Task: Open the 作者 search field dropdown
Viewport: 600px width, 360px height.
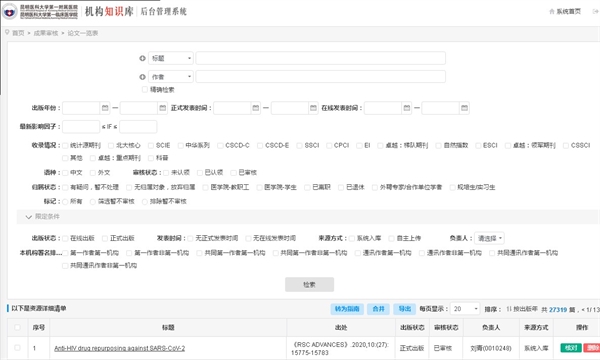Action: [x=171, y=77]
